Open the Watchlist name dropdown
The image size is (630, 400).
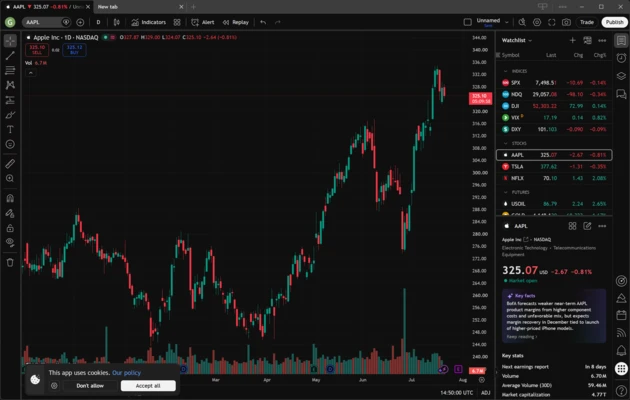[x=517, y=40]
